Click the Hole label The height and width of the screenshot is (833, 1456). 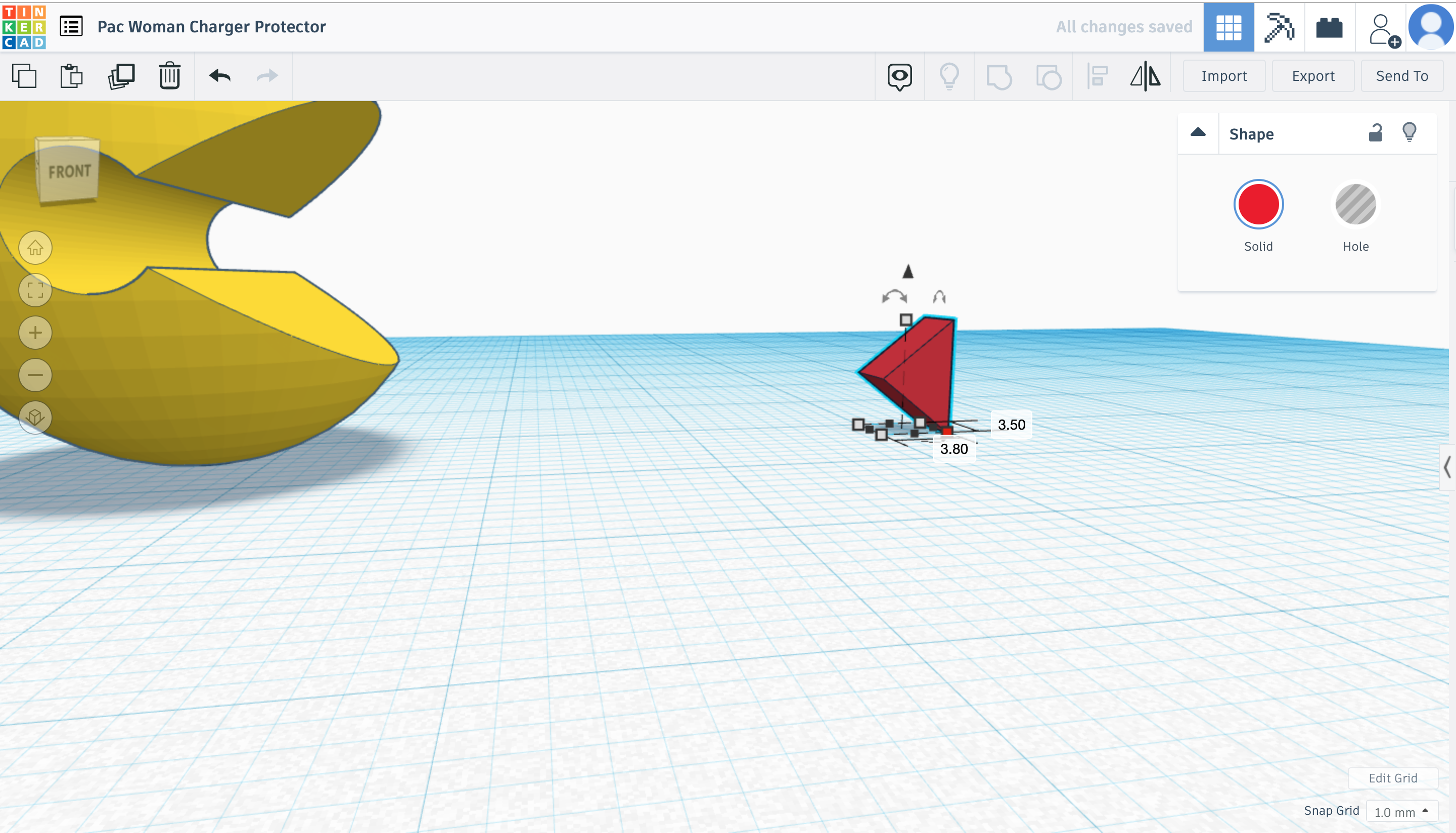point(1355,247)
